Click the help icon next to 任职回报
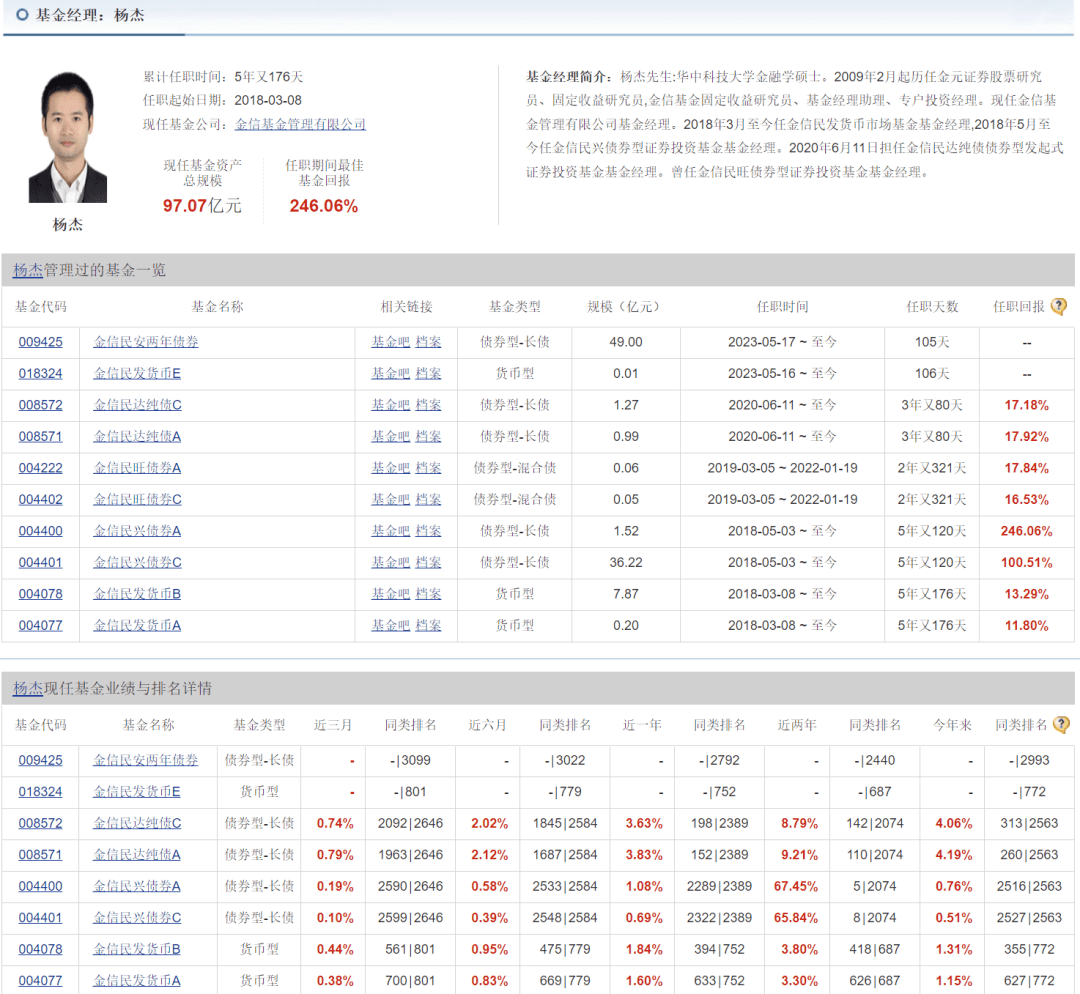This screenshot has height=994, width=1080. point(1059,307)
